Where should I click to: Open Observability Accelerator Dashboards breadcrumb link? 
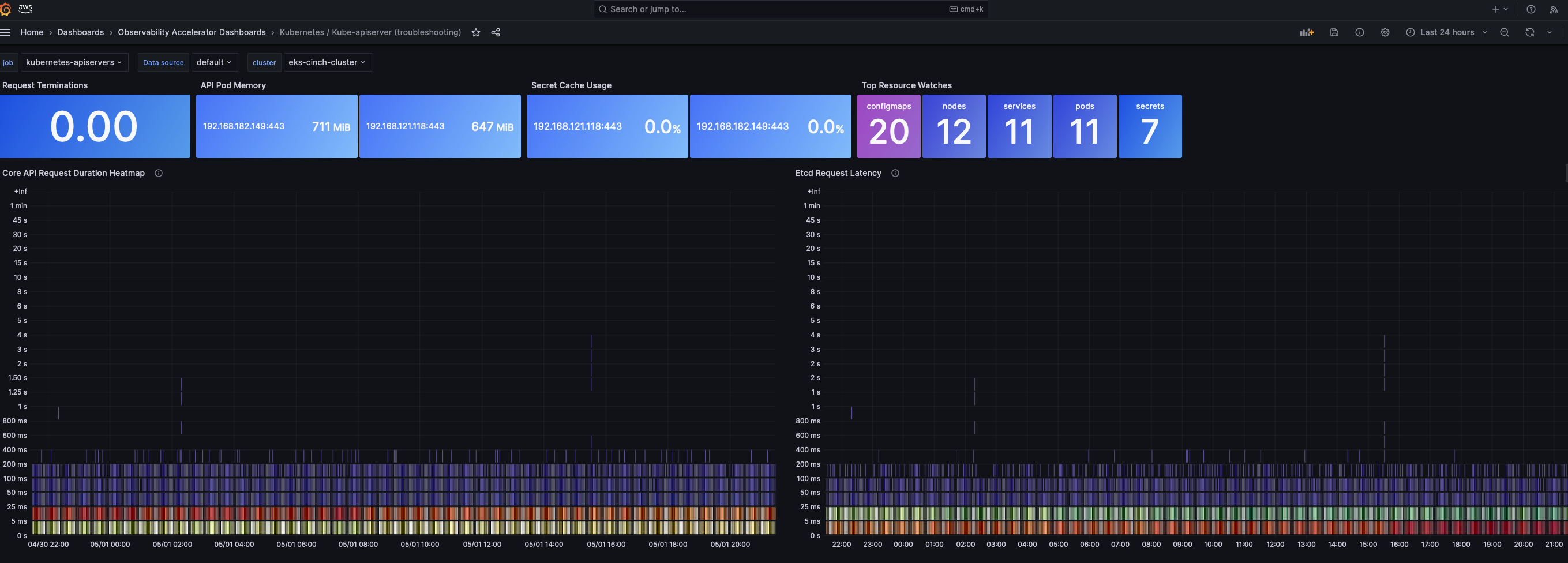tap(192, 32)
